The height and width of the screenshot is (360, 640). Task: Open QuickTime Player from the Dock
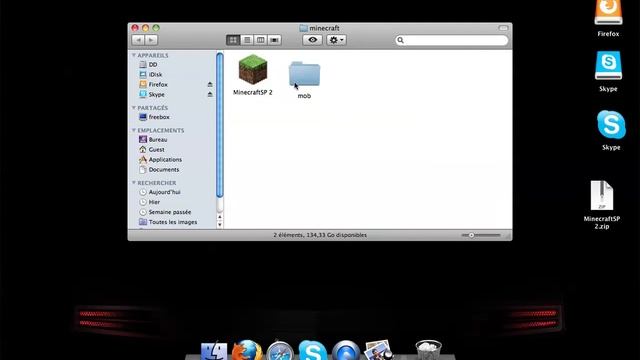coord(346,351)
